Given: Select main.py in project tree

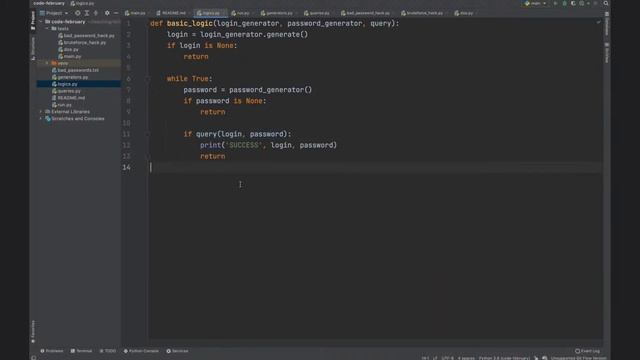Looking at the screenshot, I should point(69,56).
